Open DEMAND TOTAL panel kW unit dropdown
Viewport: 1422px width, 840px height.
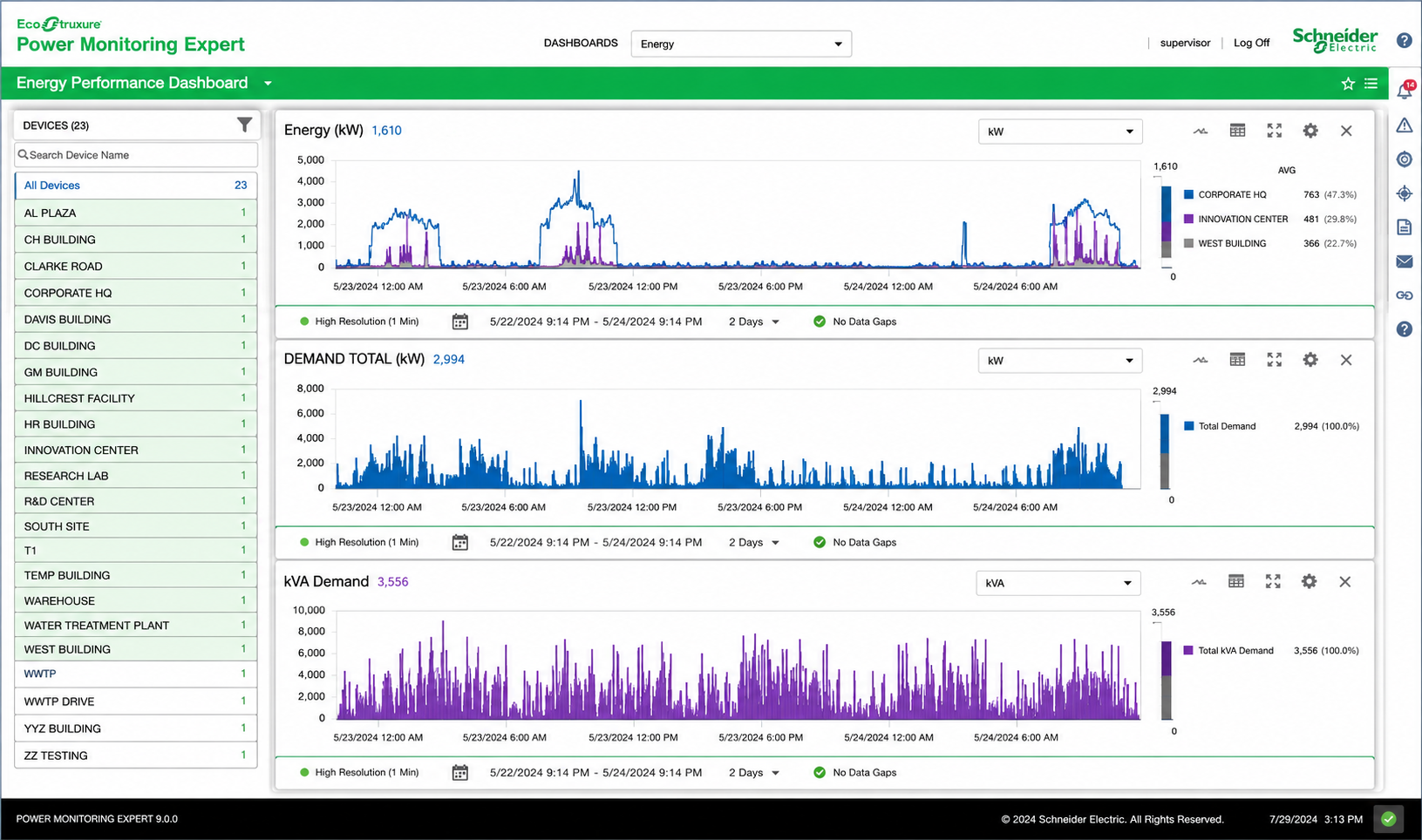pos(1060,361)
